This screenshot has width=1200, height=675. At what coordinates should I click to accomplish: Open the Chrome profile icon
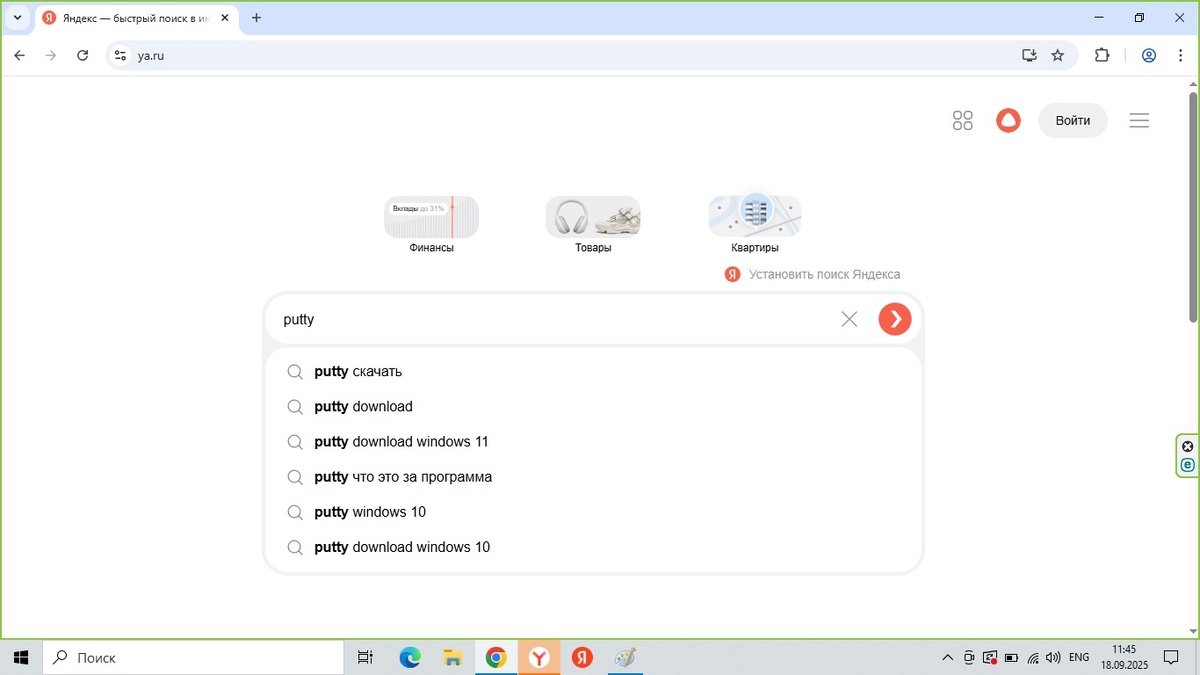[x=1149, y=56]
